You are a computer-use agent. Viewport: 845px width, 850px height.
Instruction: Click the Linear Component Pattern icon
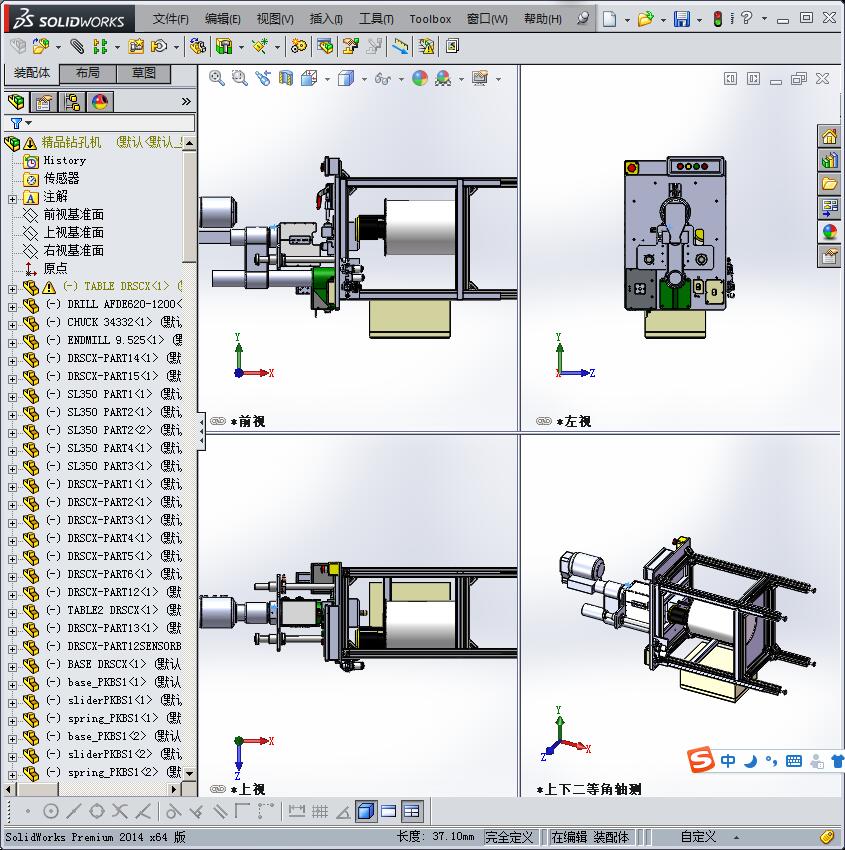click(100, 47)
